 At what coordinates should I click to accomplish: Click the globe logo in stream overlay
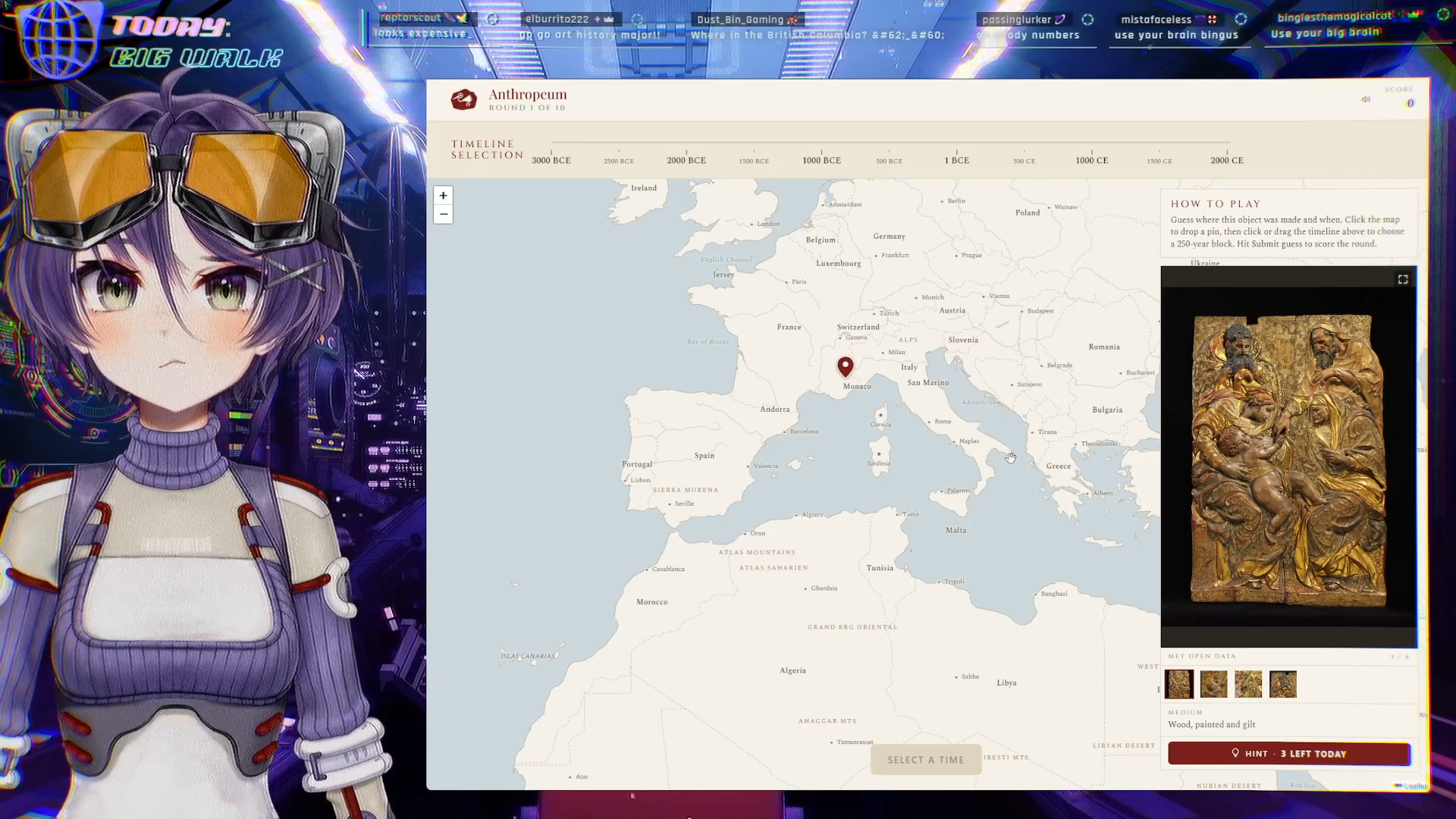coord(60,39)
